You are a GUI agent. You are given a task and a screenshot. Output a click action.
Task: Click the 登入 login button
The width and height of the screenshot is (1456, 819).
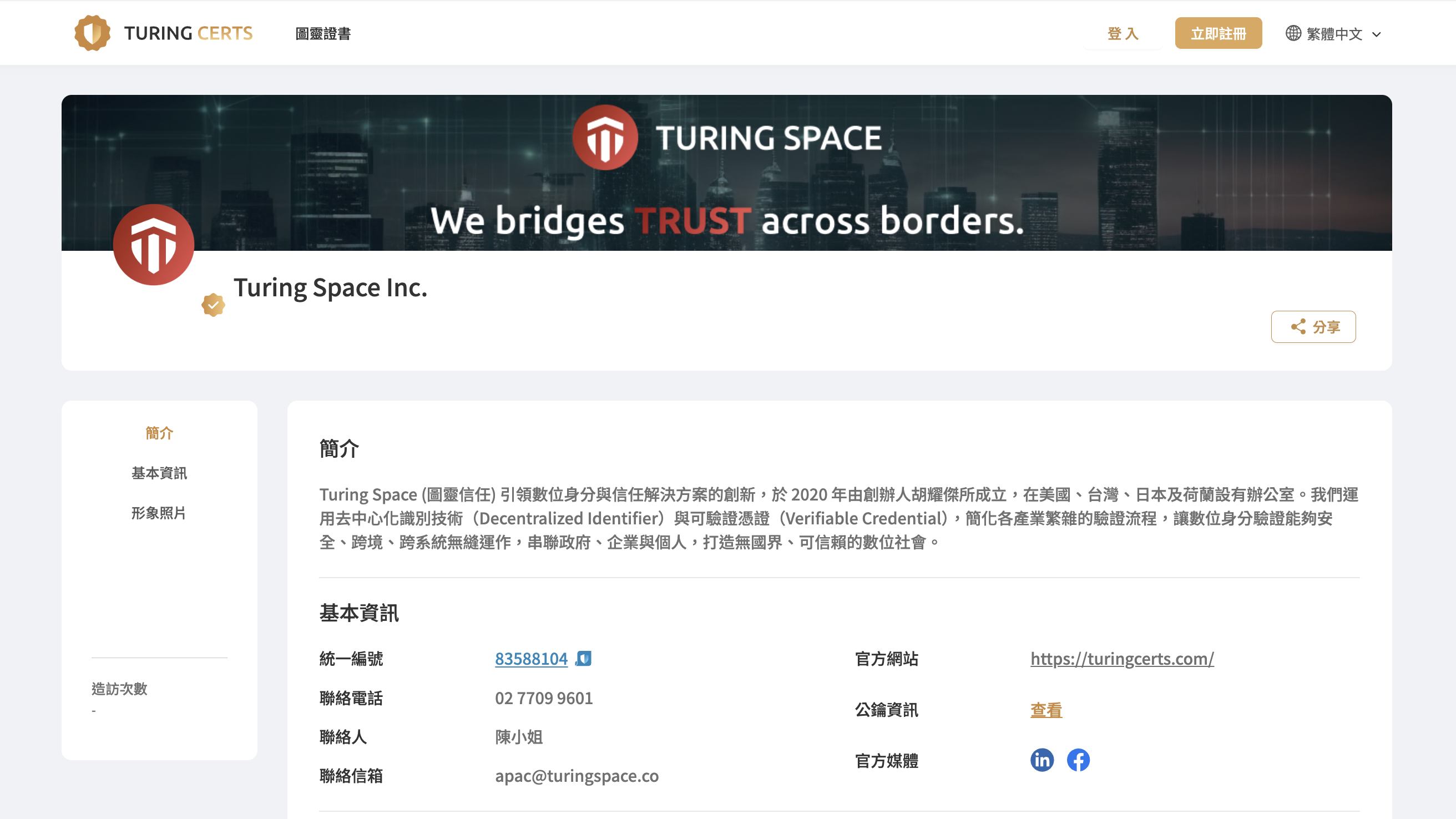coord(1123,34)
